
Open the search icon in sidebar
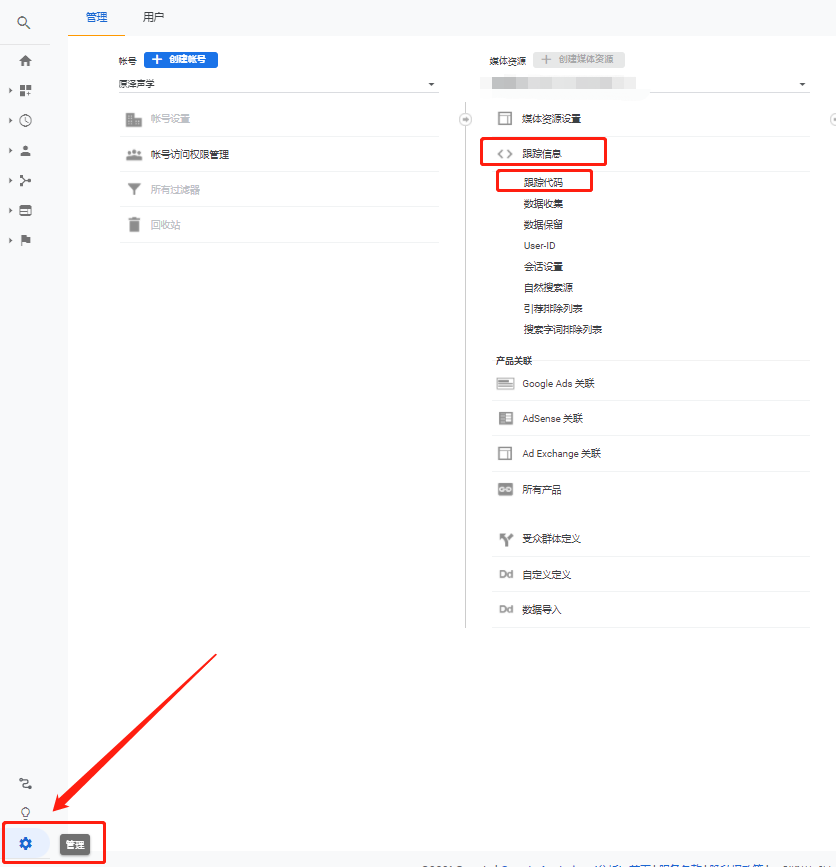tap(23, 23)
